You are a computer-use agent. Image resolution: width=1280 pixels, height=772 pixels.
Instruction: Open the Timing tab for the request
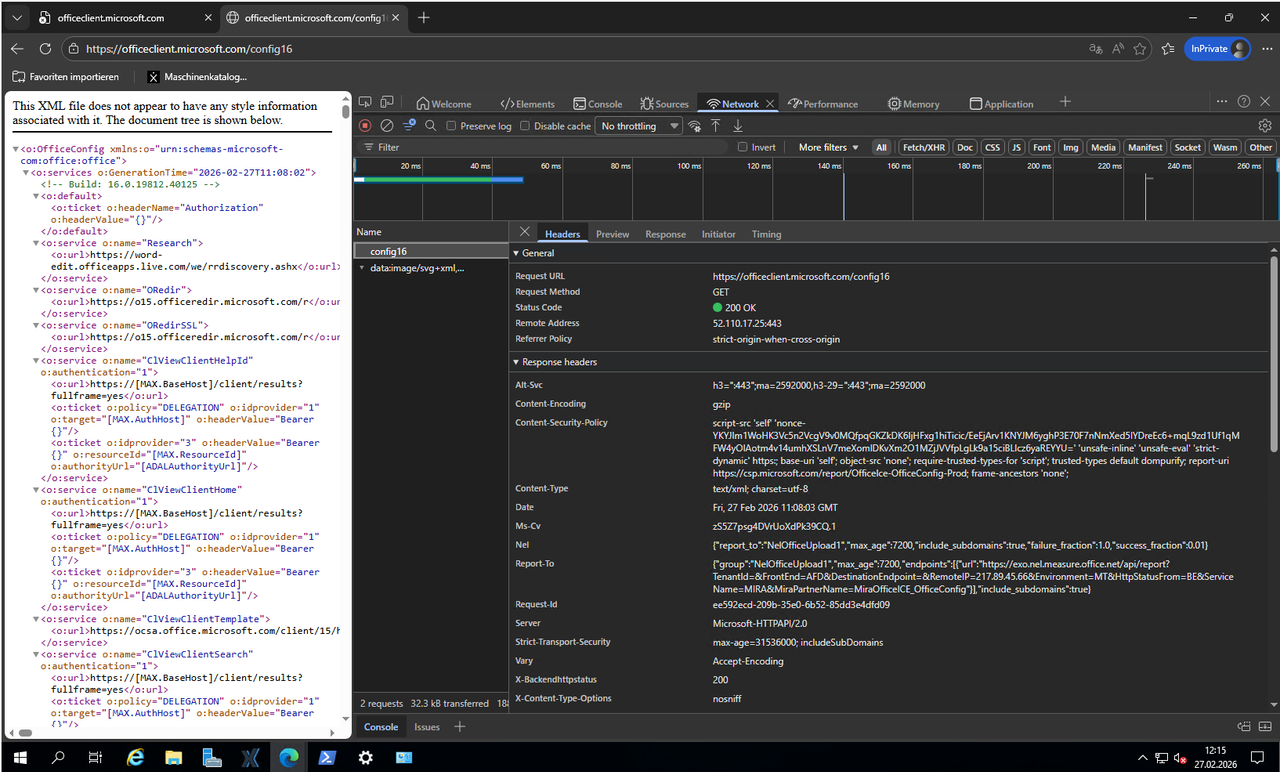[766, 234]
